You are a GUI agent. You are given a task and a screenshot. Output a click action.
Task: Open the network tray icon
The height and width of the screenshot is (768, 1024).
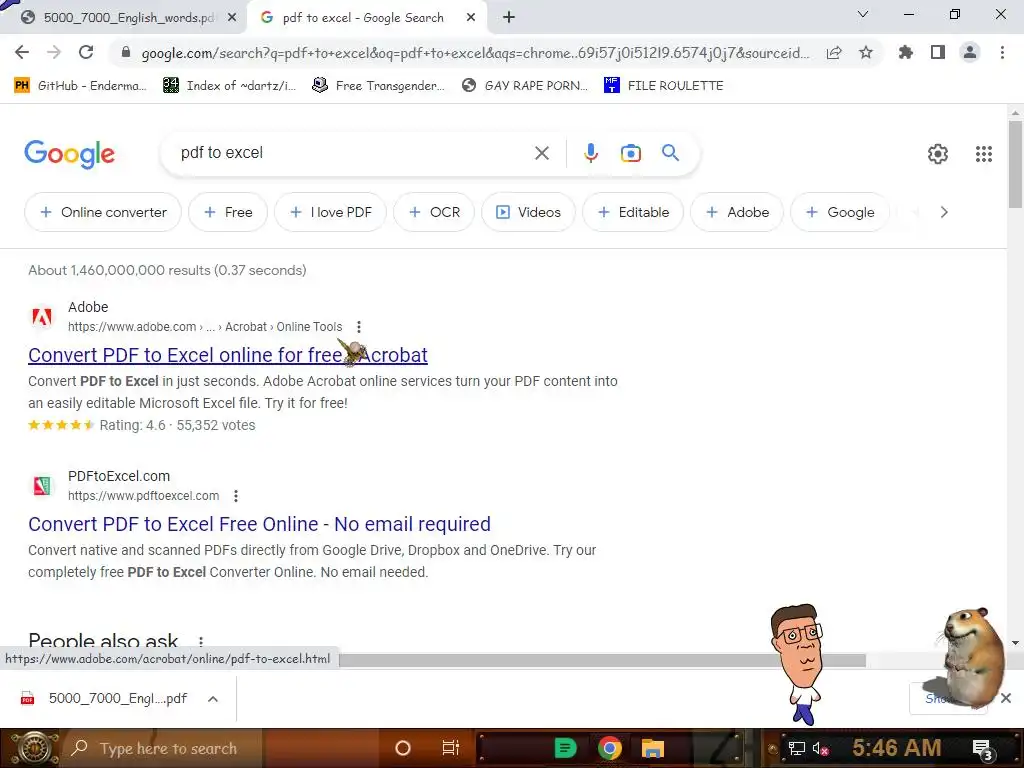click(797, 749)
